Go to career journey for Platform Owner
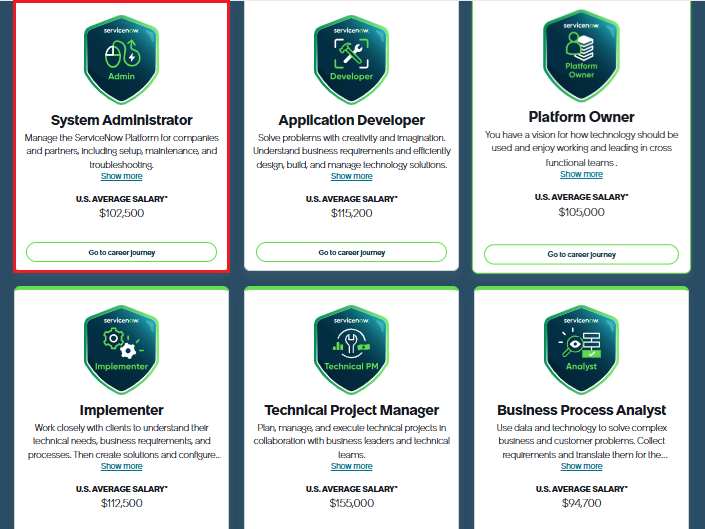This screenshot has height=529, width=705. [x=581, y=254]
